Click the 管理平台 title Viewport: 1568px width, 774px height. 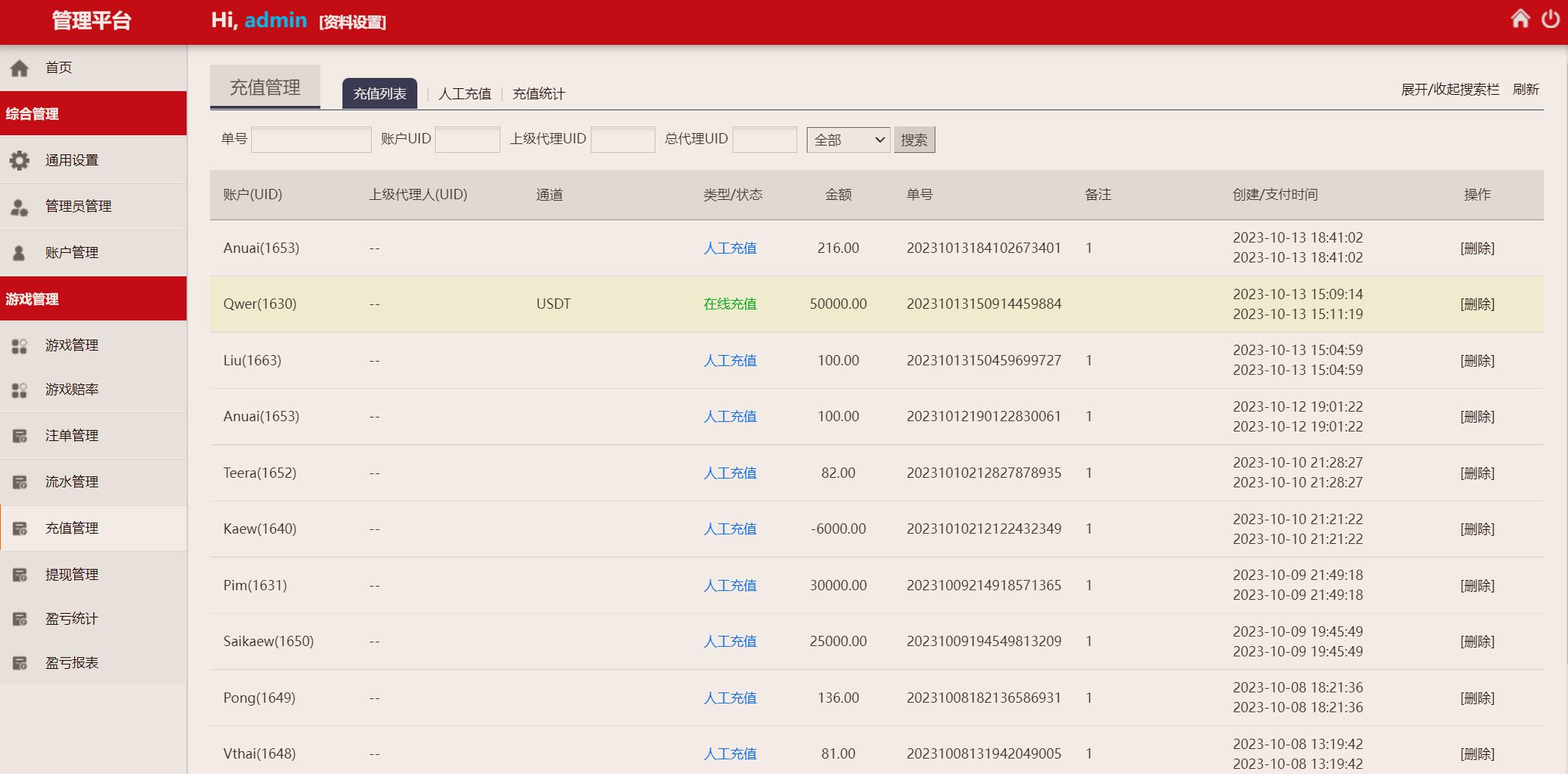tap(92, 21)
